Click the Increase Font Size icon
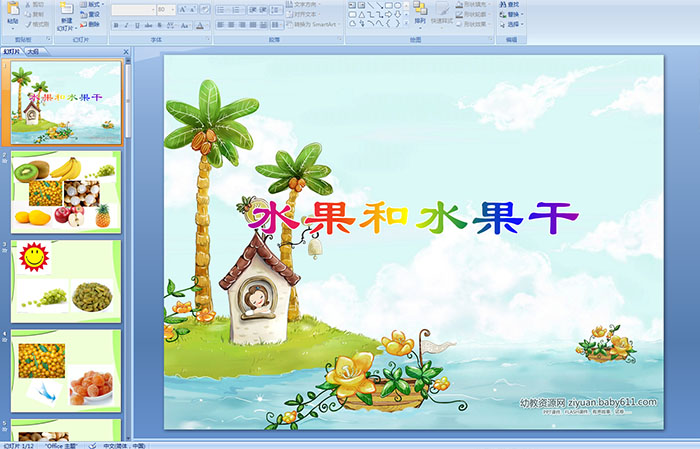Viewport: 700px width, 449px height. (183, 9)
